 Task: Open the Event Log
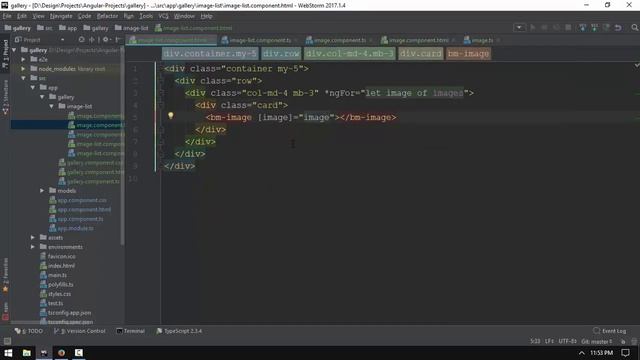[610, 331]
